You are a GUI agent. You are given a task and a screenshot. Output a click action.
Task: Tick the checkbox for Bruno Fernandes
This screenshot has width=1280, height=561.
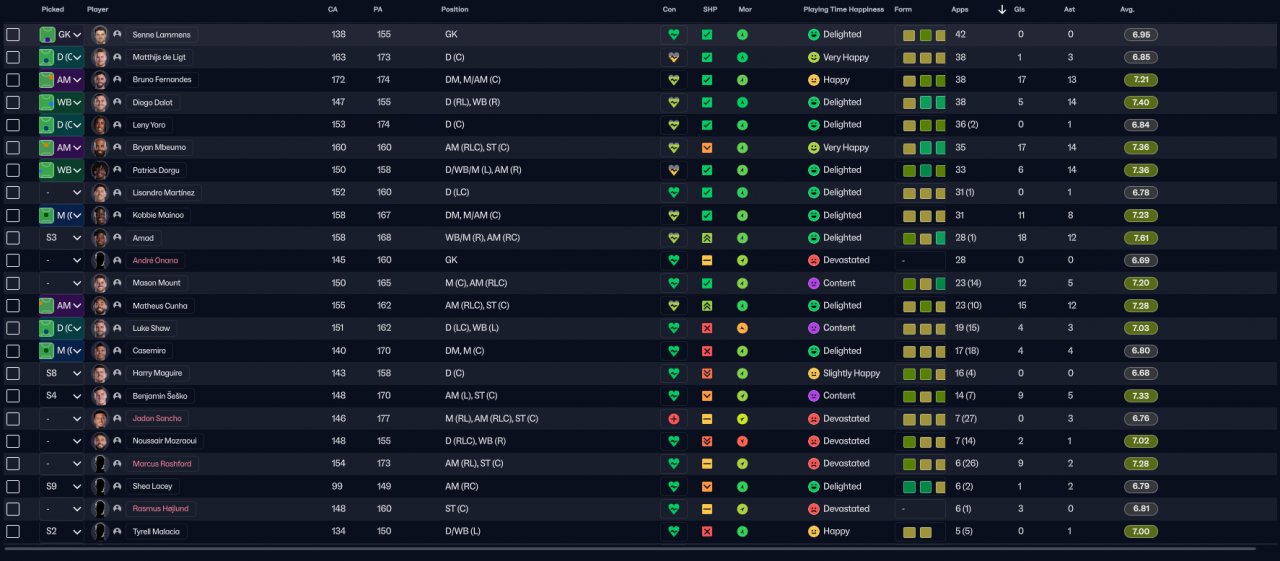tap(13, 79)
